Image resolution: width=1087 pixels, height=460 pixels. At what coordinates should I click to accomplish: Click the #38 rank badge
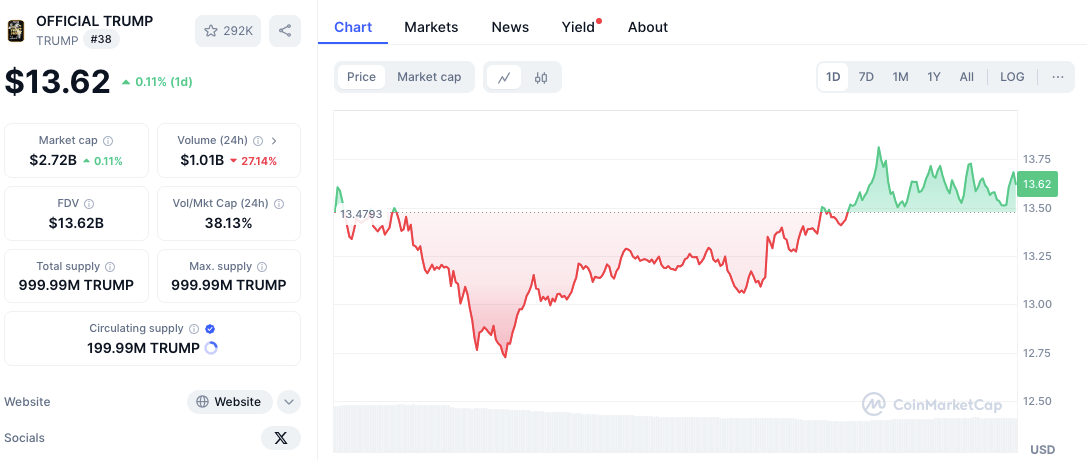(101, 40)
